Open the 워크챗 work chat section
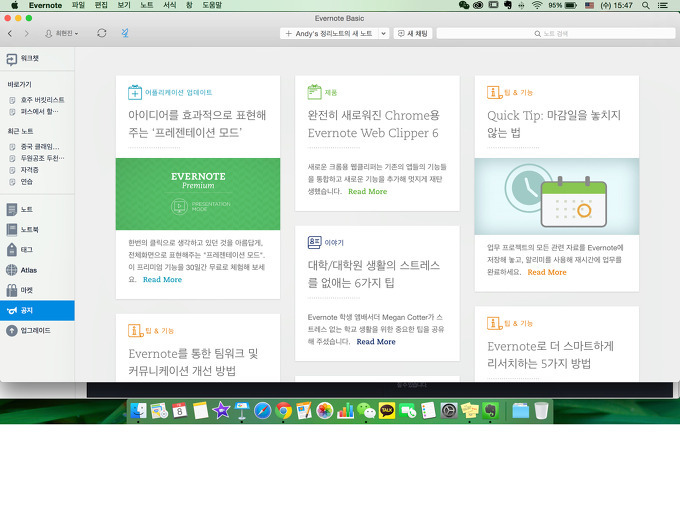Screen dimensions: 680x510 (23, 59)
